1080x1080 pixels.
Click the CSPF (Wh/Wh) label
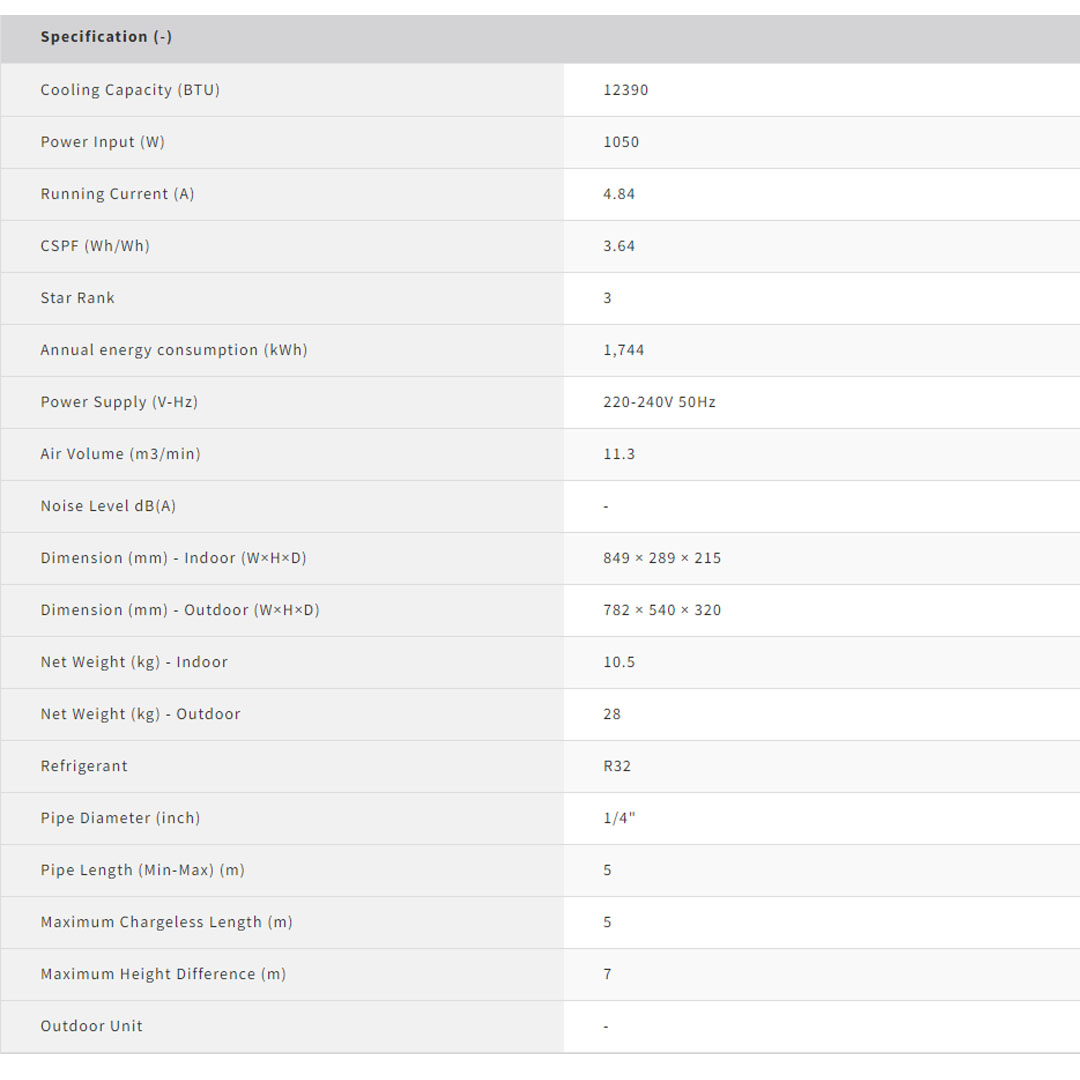point(95,246)
